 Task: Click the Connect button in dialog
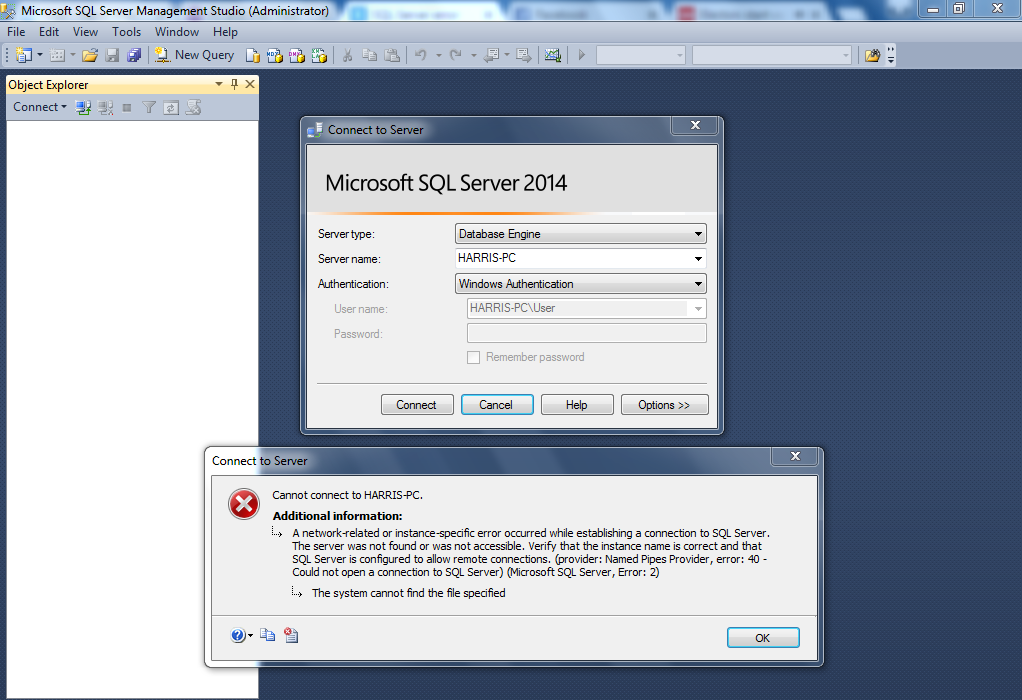(x=416, y=405)
